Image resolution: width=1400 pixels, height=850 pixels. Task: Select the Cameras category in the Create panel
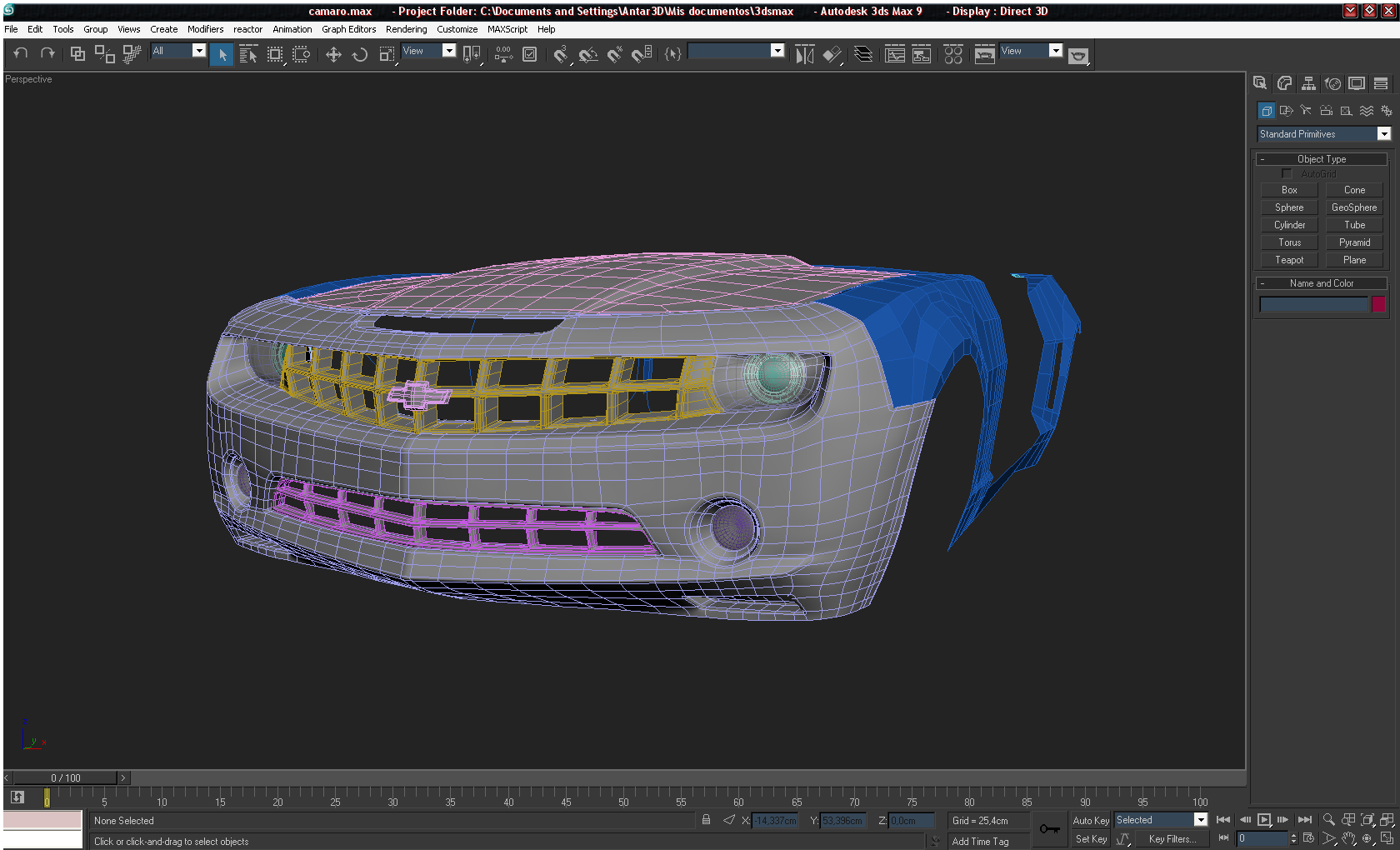tap(1326, 111)
